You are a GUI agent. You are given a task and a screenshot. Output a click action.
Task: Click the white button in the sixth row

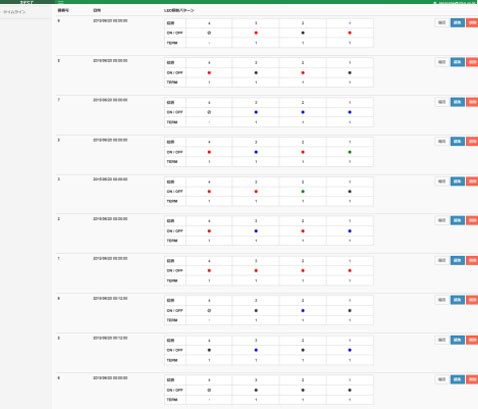[x=442, y=220]
